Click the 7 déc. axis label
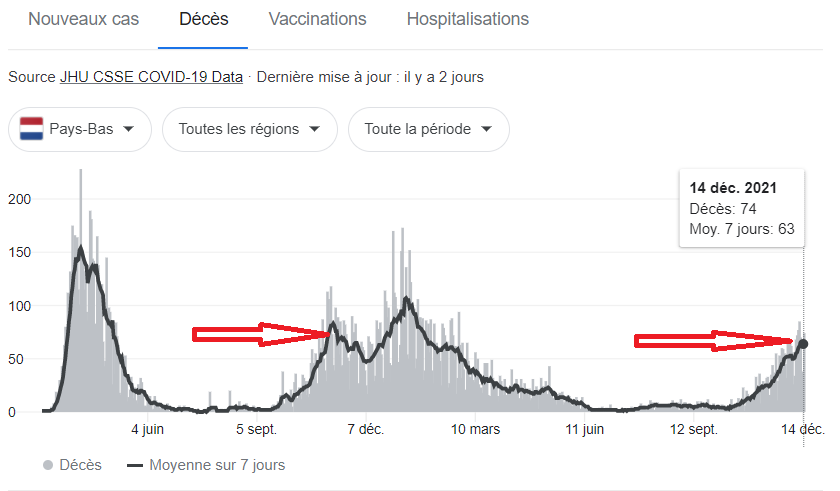This screenshot has width=840, height=491. coord(365,430)
